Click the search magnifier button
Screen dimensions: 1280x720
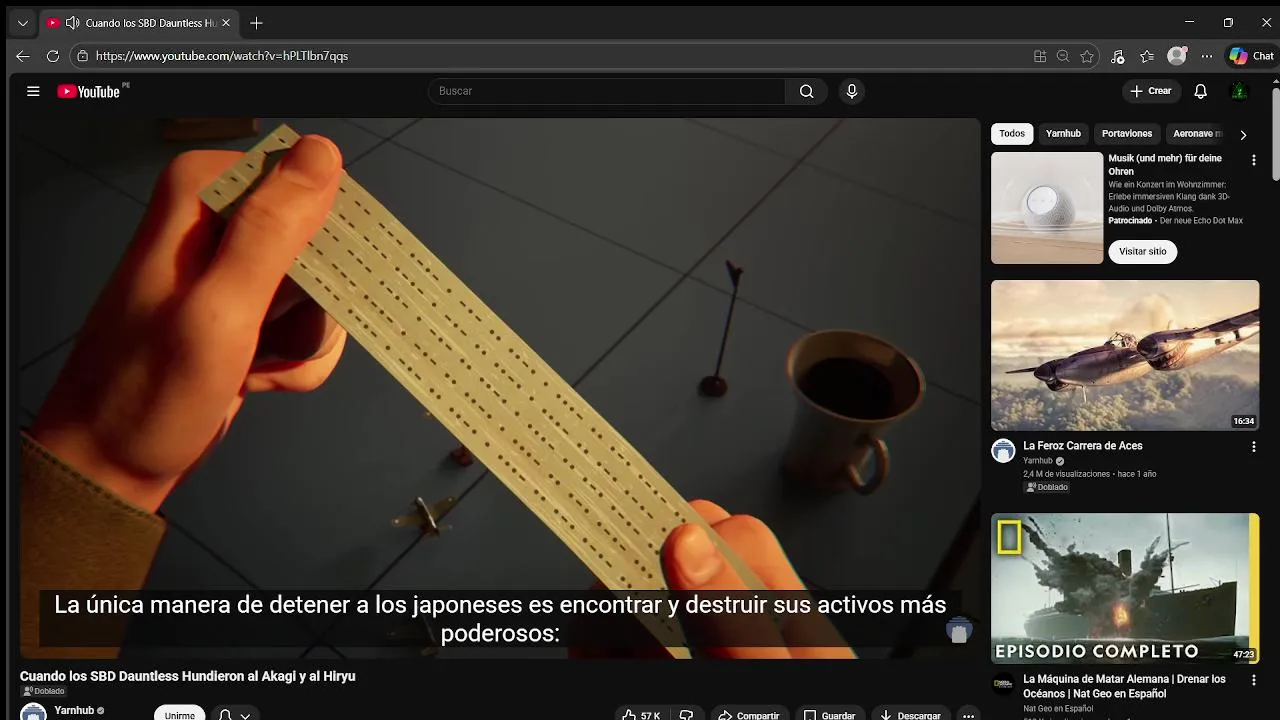click(x=806, y=91)
